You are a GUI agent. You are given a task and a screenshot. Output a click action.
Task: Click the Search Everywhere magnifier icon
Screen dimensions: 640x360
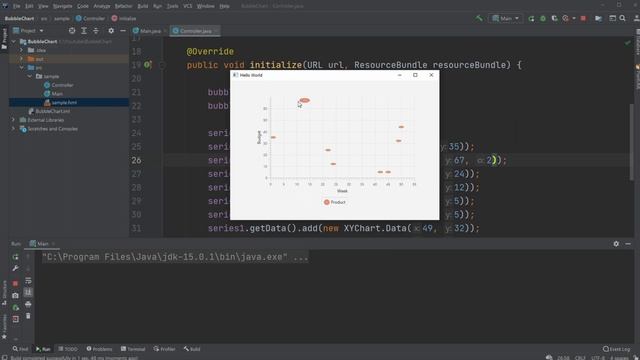tap(622, 18)
